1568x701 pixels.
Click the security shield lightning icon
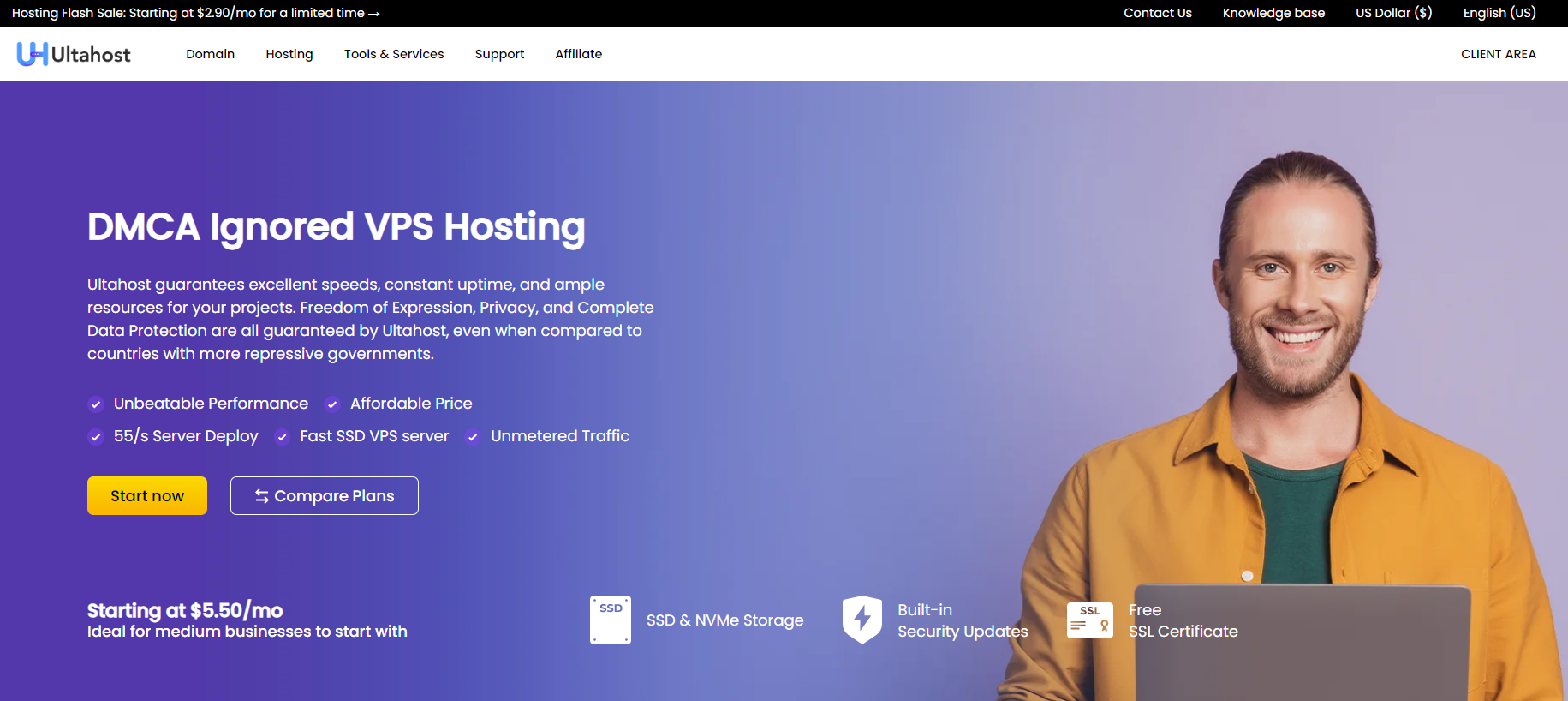(x=862, y=620)
